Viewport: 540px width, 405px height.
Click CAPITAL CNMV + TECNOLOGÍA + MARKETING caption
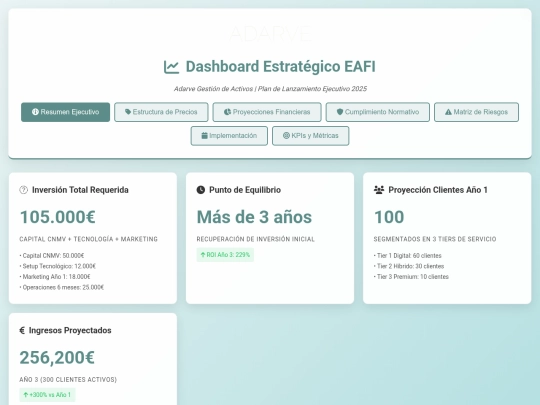point(89,239)
